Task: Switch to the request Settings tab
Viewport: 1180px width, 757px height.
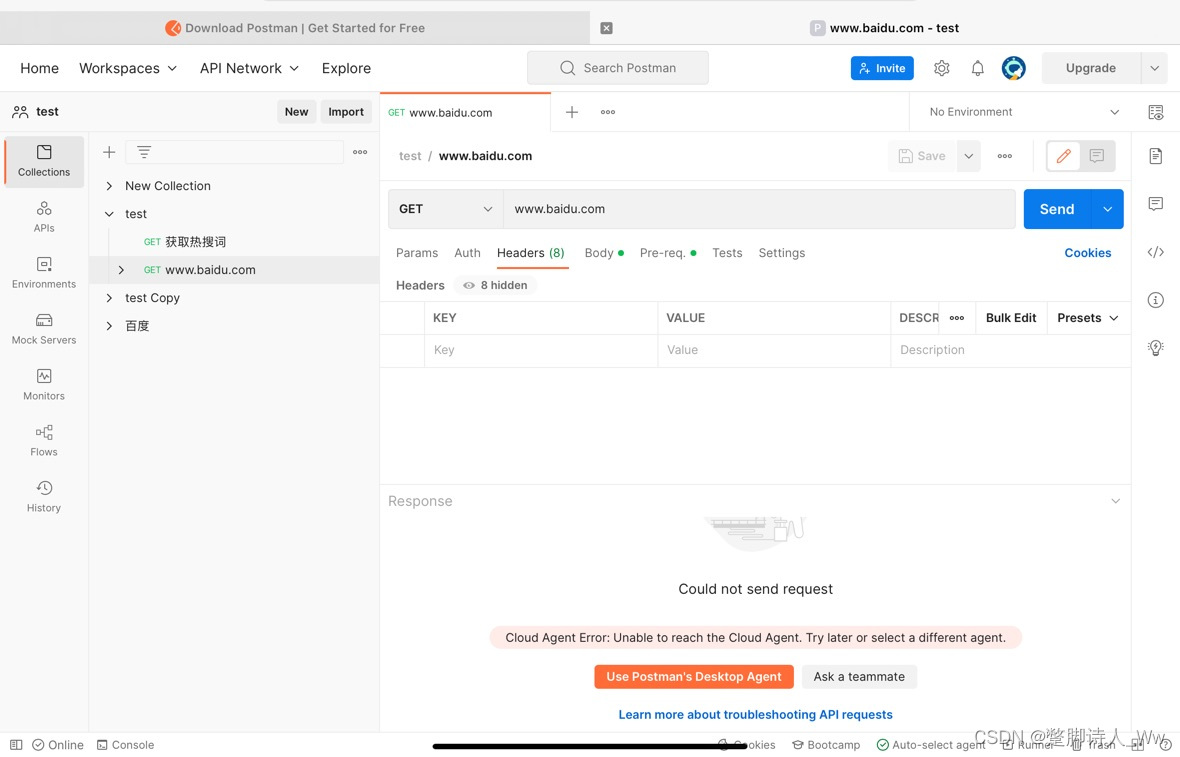Action: pos(782,254)
